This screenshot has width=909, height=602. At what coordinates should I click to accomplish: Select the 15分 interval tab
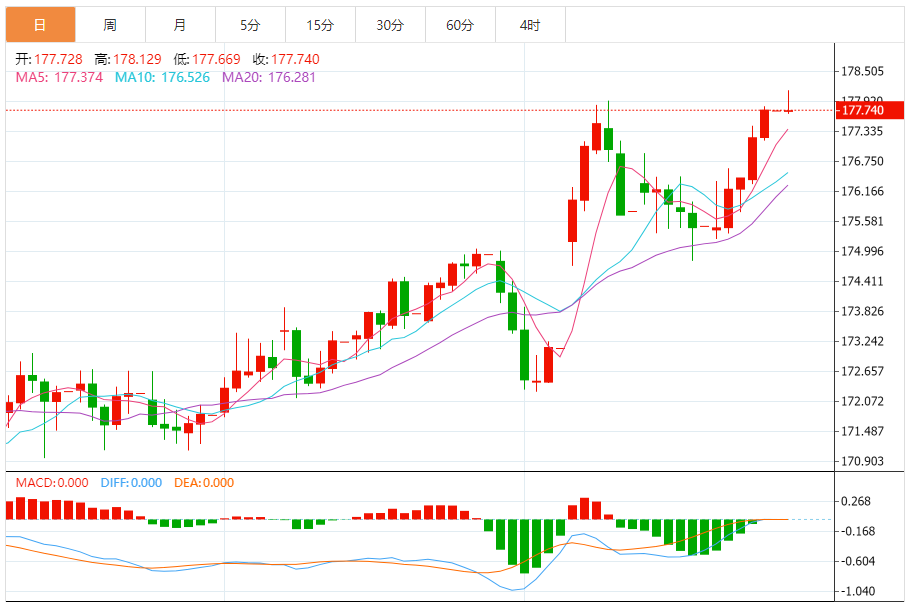click(x=320, y=25)
